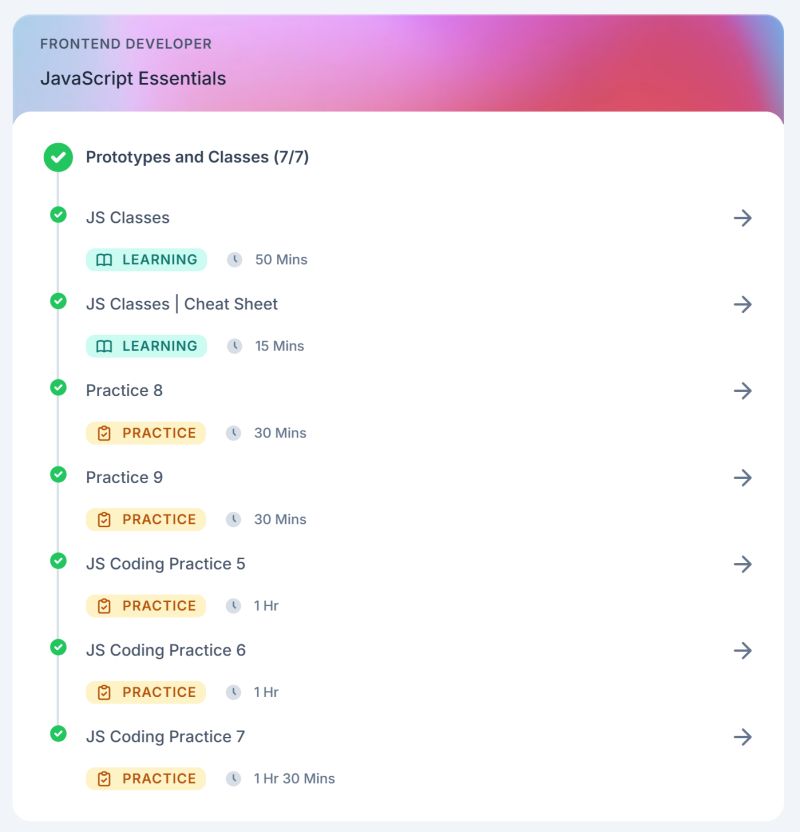800x832 pixels.
Task: Click the JavaScript Essentials course heading
Action: (133, 79)
